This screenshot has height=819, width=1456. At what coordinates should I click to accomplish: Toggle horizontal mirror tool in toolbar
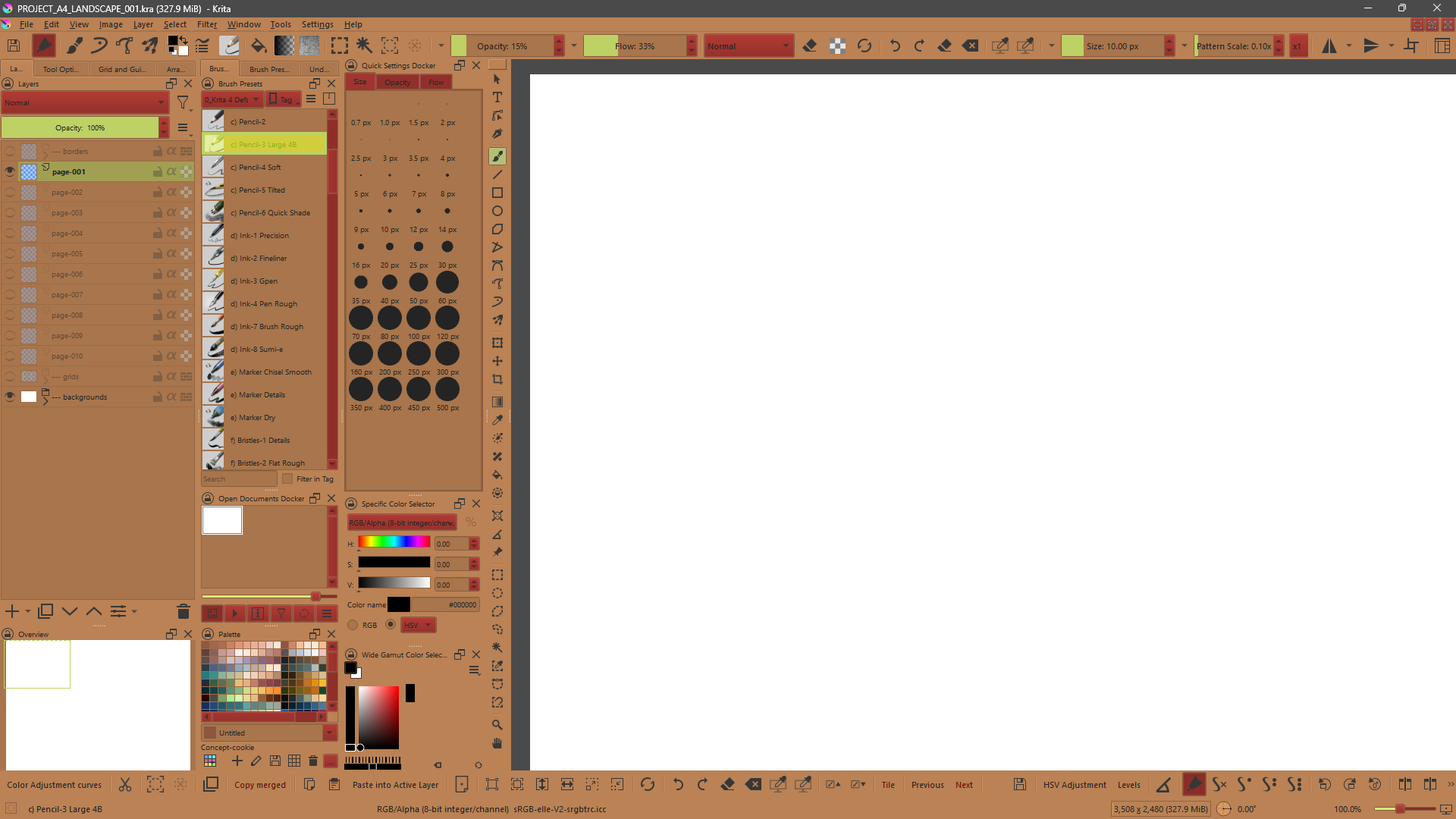[x=1329, y=46]
